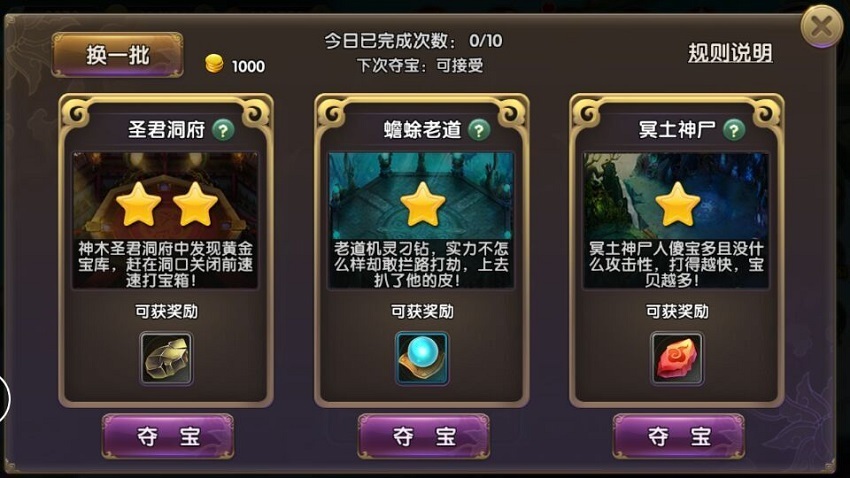Click the 圣君洞府 card title
Screen dimensions: 850x478
click(166, 130)
